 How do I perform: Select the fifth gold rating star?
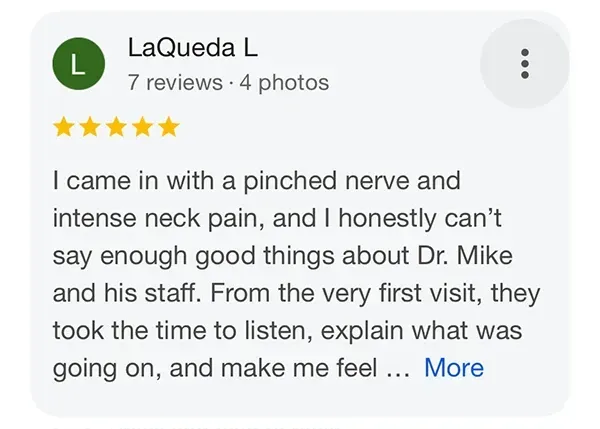tap(169, 127)
